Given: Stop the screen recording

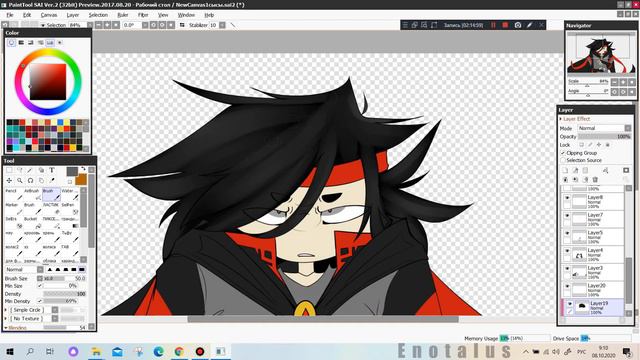Looking at the screenshot, I should (x=505, y=25).
